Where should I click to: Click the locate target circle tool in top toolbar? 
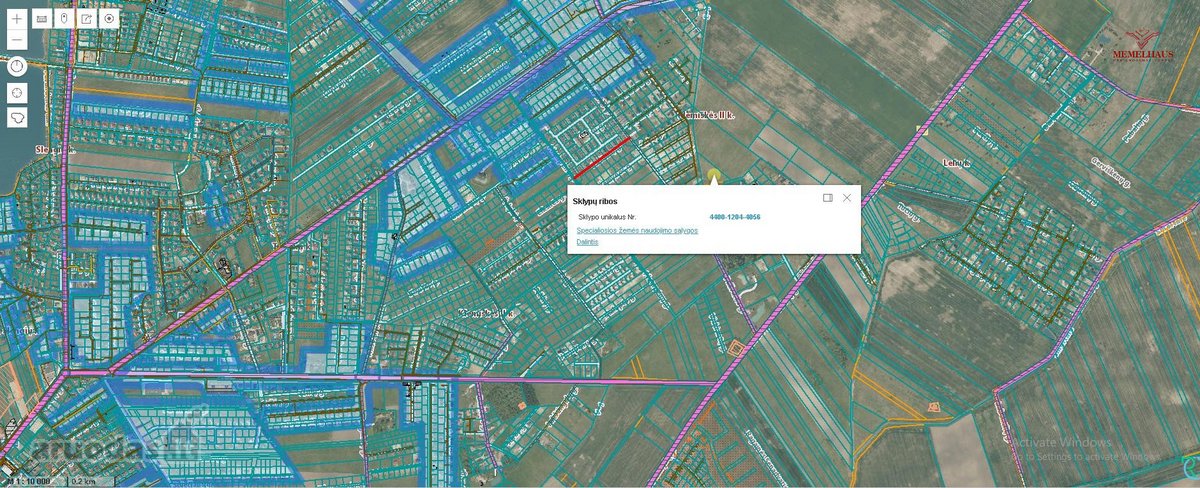pos(109,19)
